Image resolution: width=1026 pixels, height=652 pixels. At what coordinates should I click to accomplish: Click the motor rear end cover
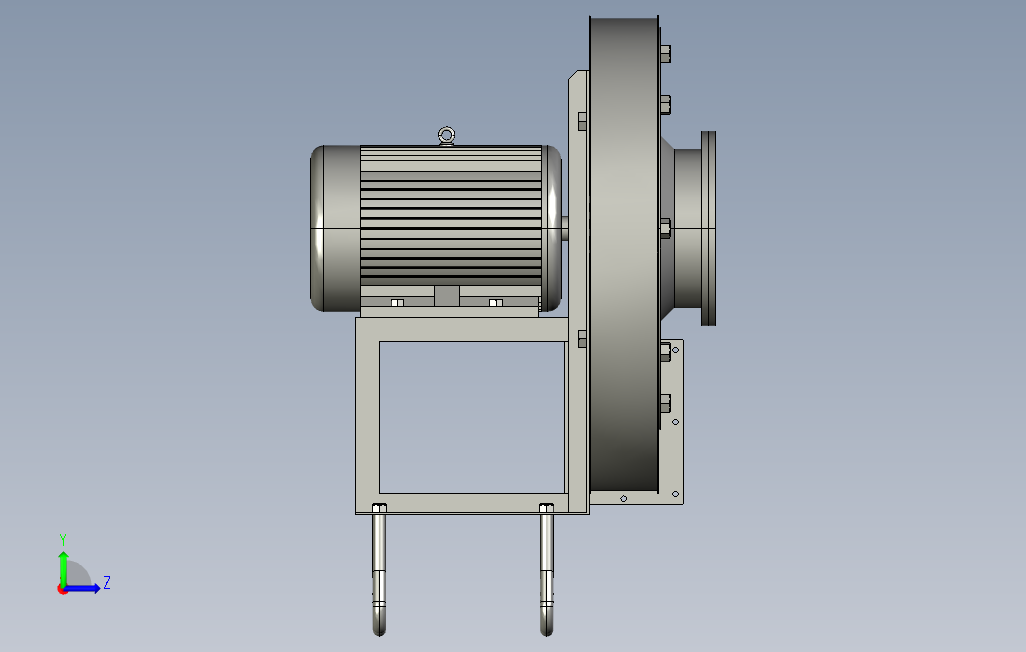pyautogui.click(x=335, y=228)
